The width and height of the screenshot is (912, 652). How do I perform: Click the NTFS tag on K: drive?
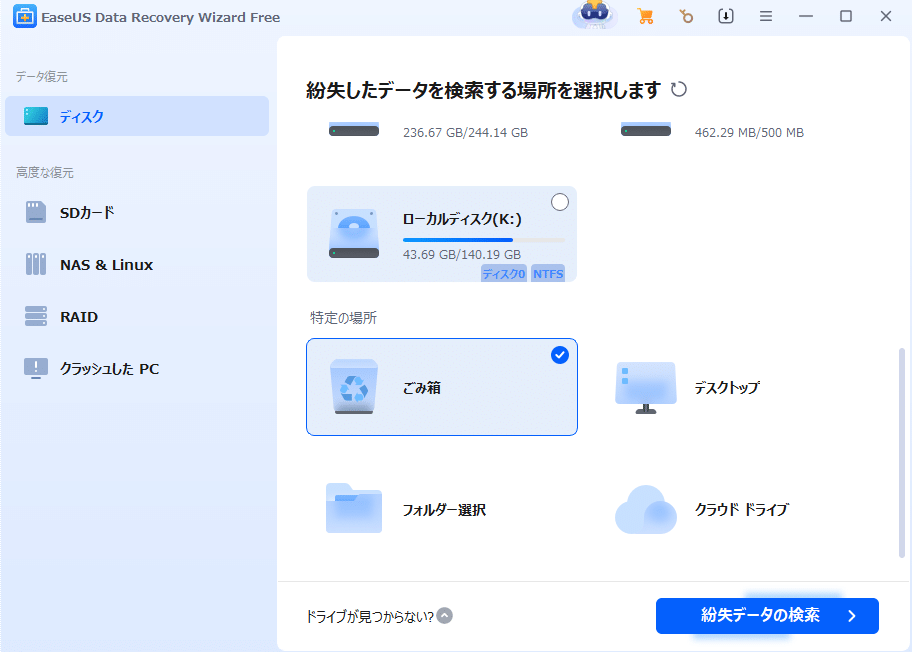click(548, 274)
